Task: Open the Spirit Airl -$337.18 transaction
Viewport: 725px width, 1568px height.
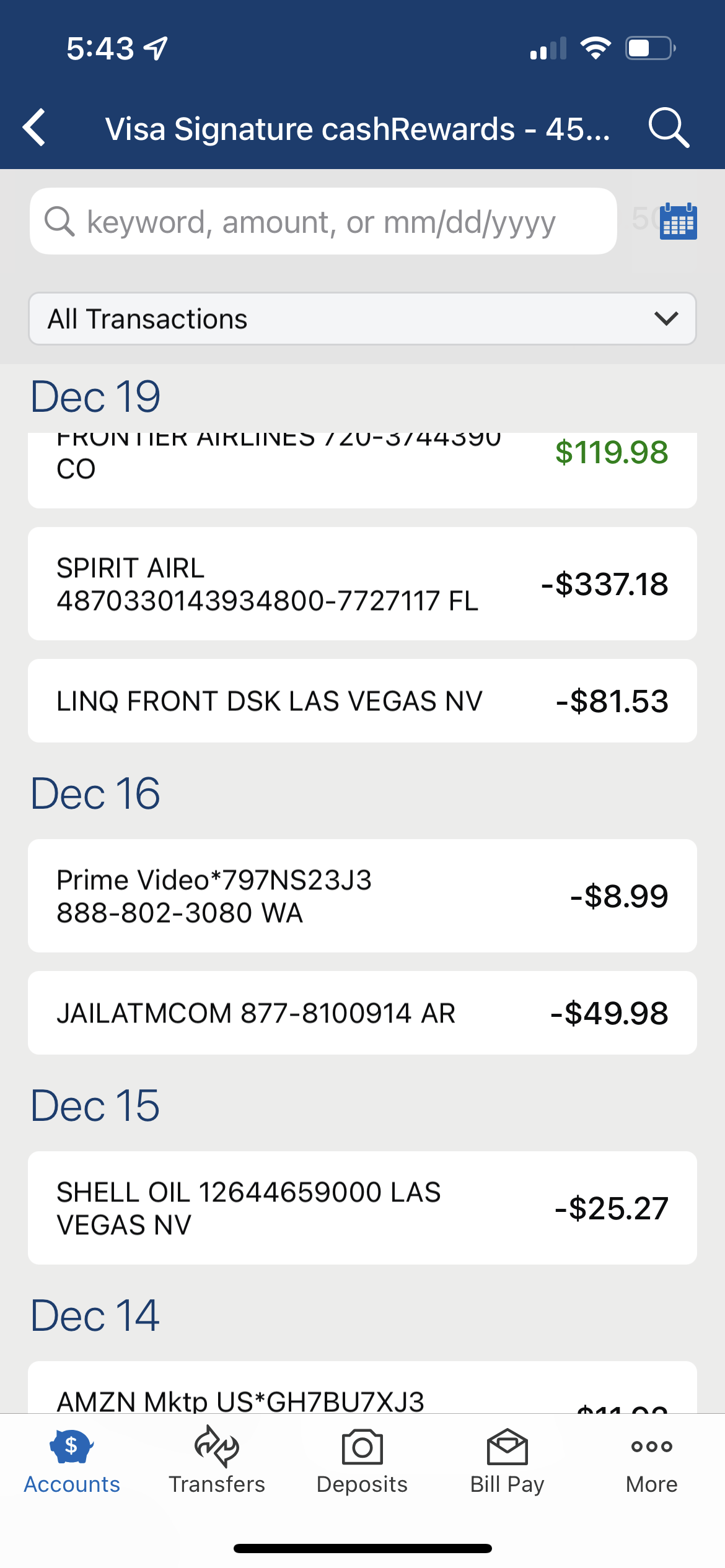Action: point(362,583)
